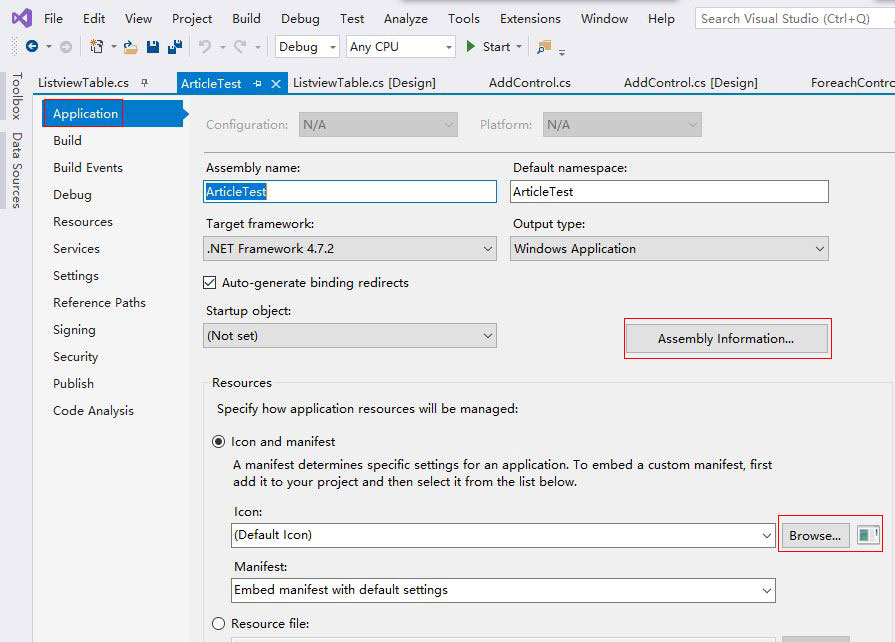
Task: Select the Reference Paths properties page
Action: 99,302
